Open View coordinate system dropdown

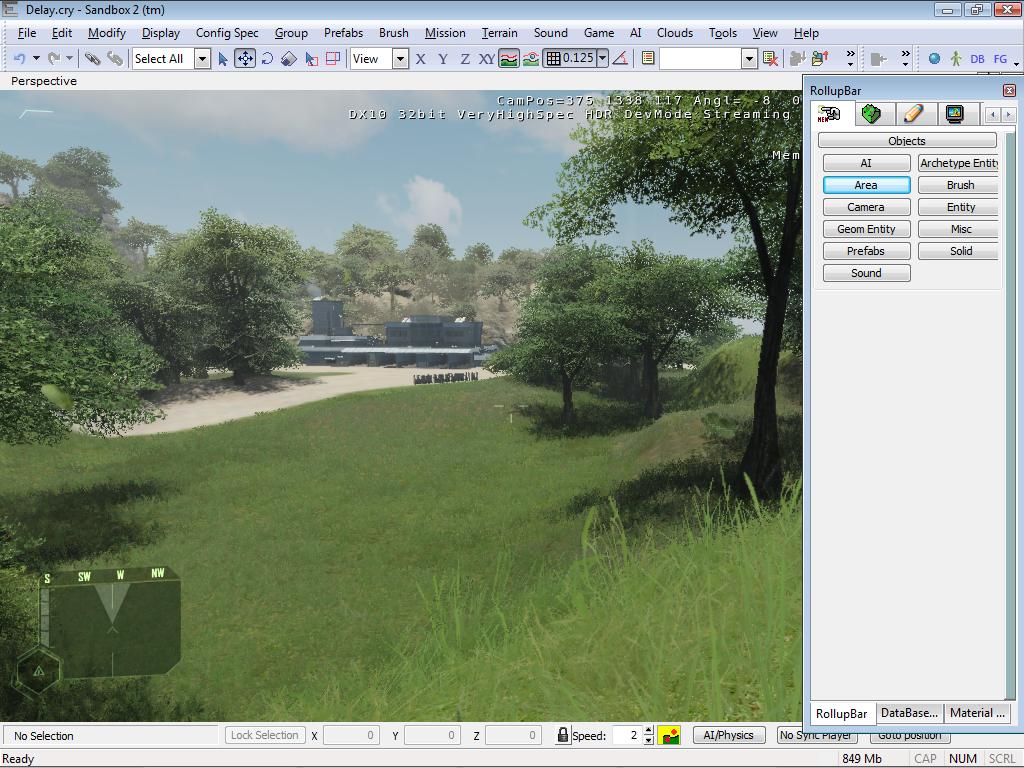tap(400, 59)
